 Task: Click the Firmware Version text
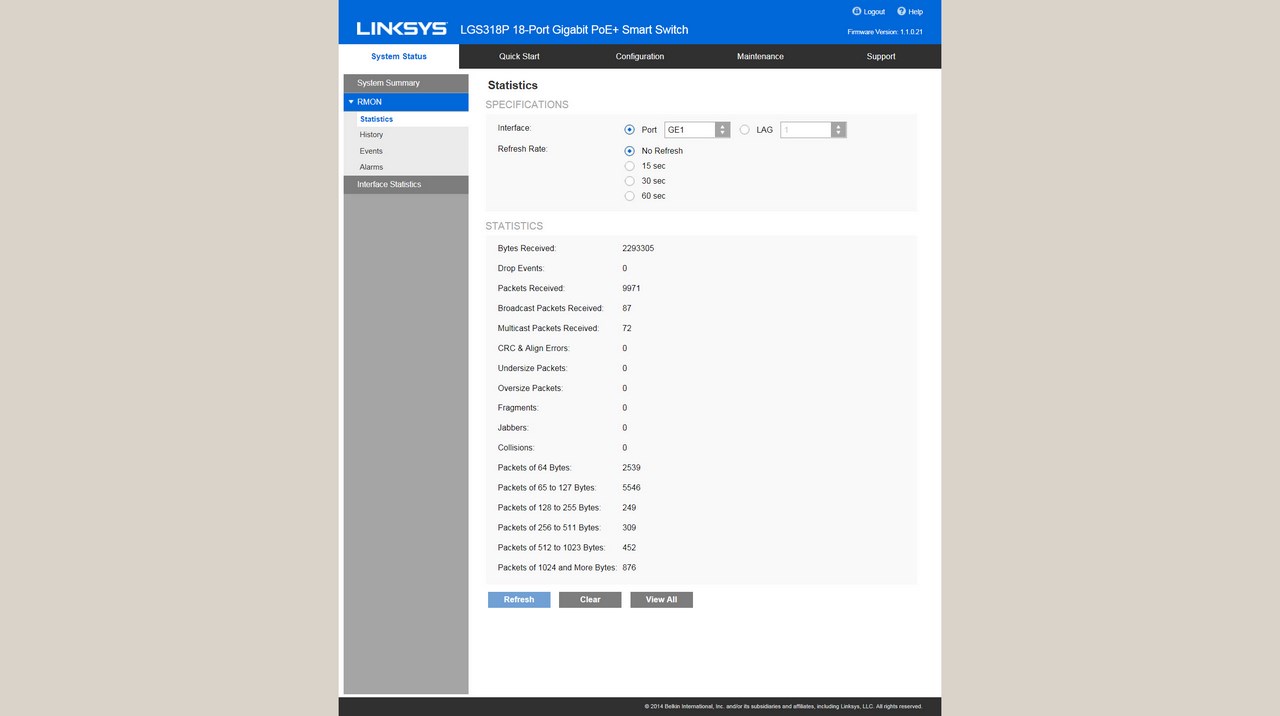(x=885, y=32)
